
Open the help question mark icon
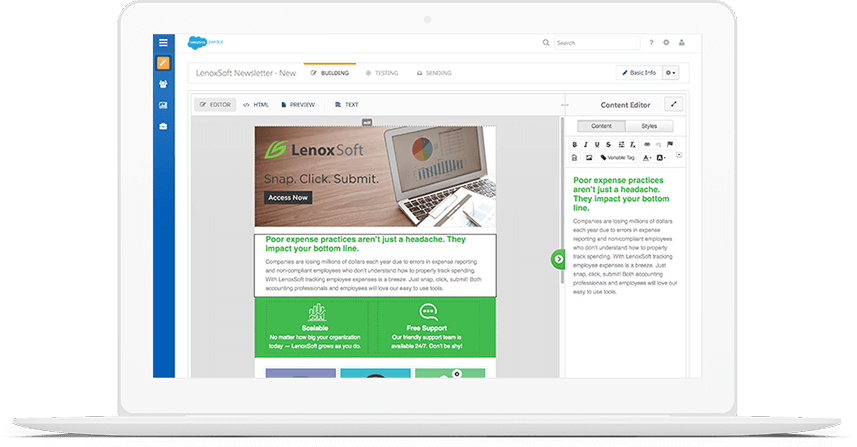(651, 43)
